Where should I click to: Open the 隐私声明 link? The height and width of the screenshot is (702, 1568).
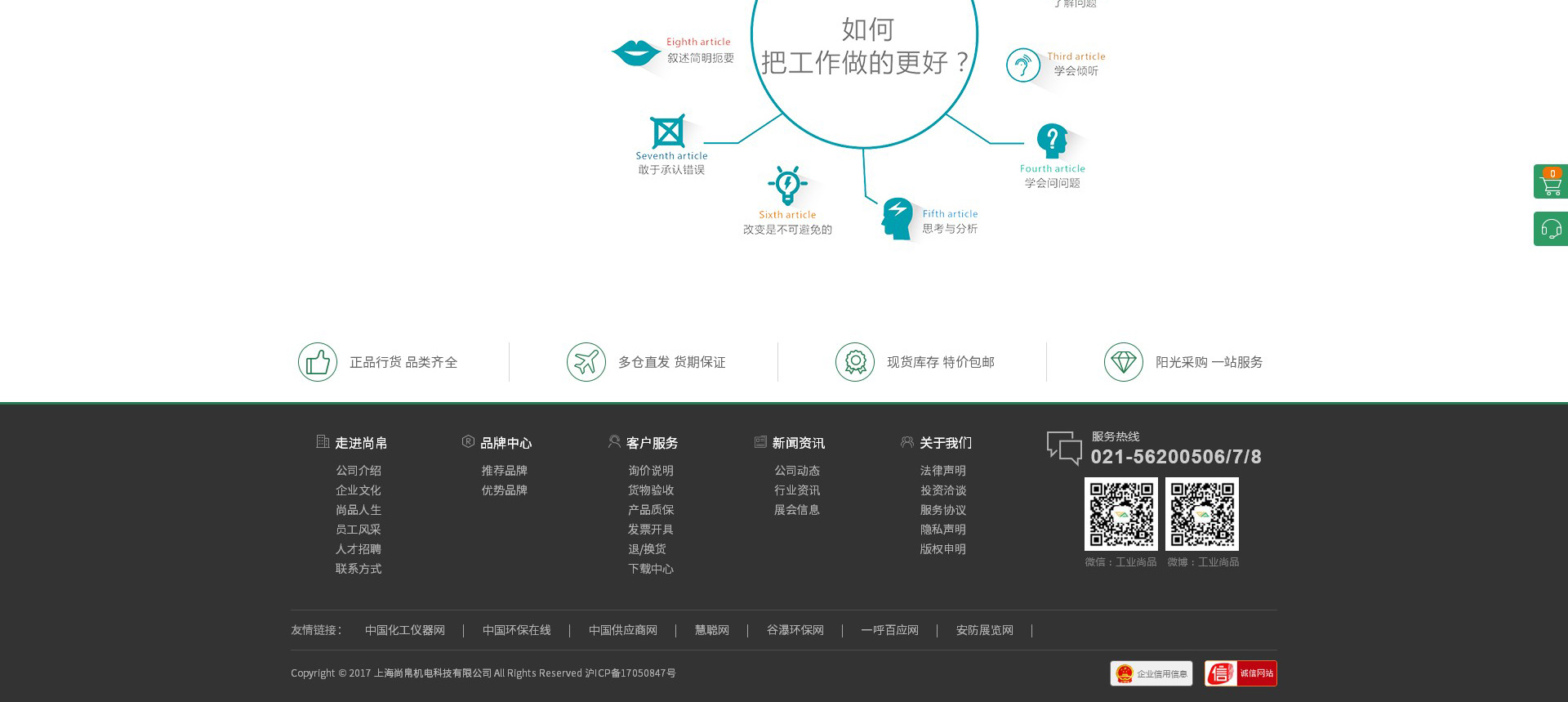point(942,530)
